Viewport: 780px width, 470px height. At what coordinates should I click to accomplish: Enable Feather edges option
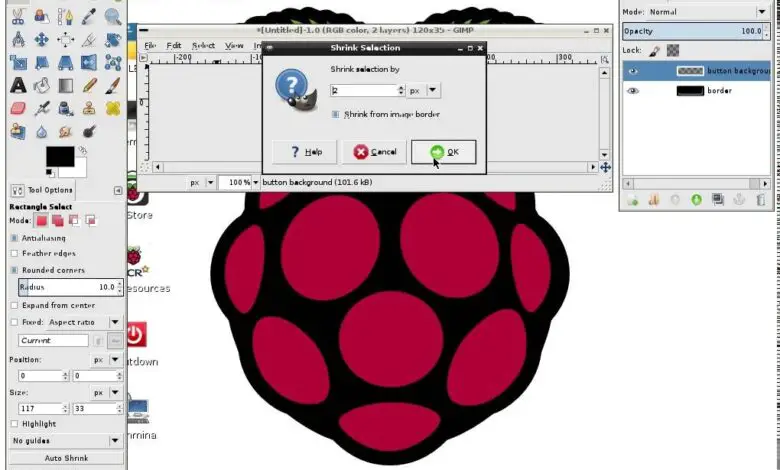pyautogui.click(x=14, y=253)
